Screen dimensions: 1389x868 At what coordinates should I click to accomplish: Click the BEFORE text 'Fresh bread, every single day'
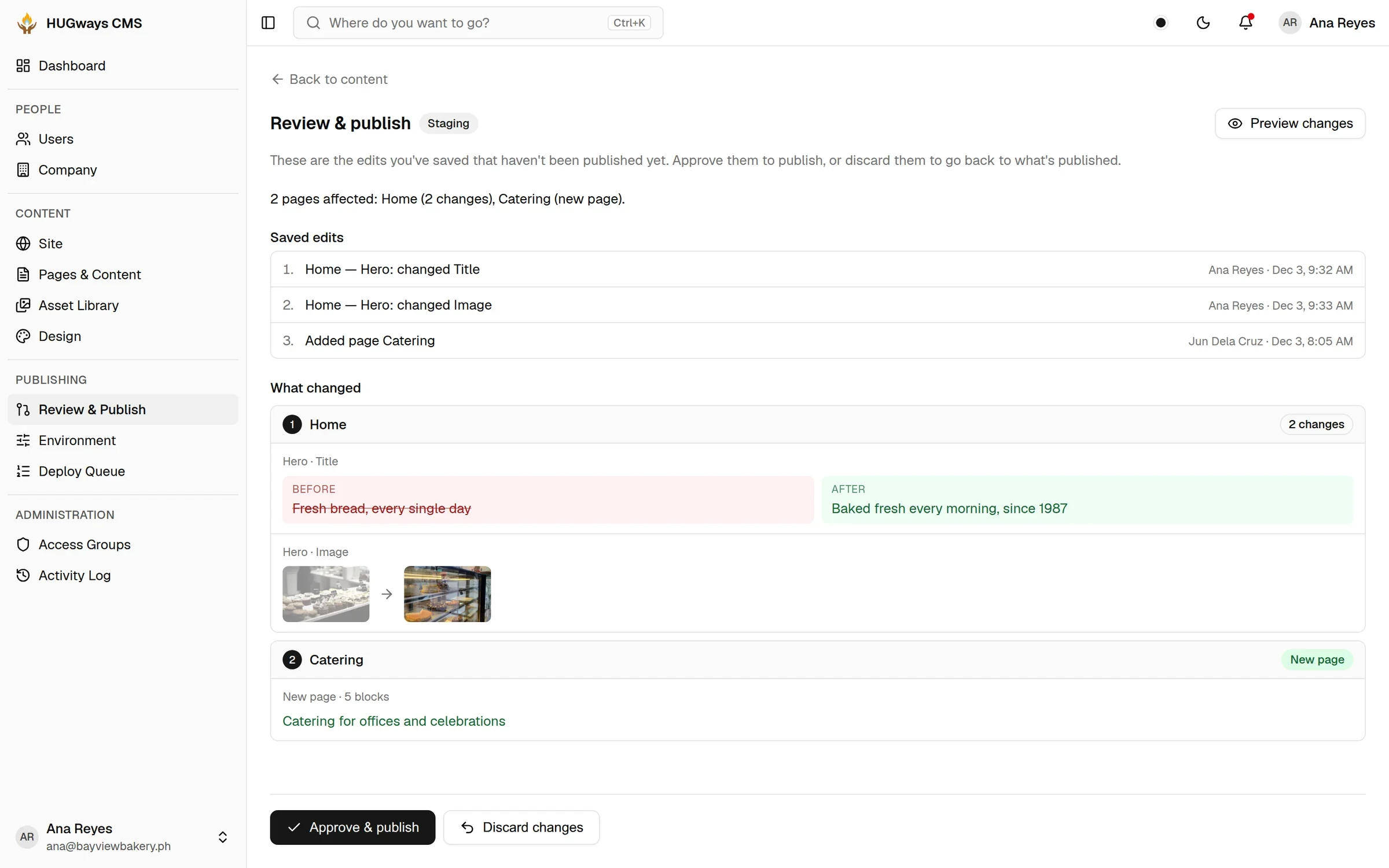click(x=381, y=509)
